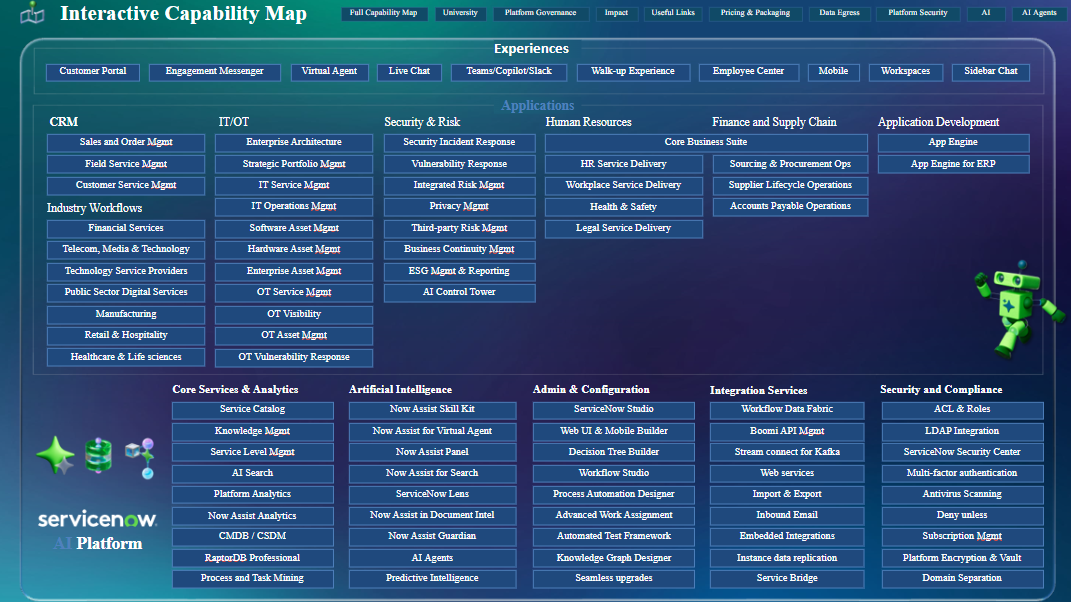Switch to the Platform Governance tab

tap(540, 14)
